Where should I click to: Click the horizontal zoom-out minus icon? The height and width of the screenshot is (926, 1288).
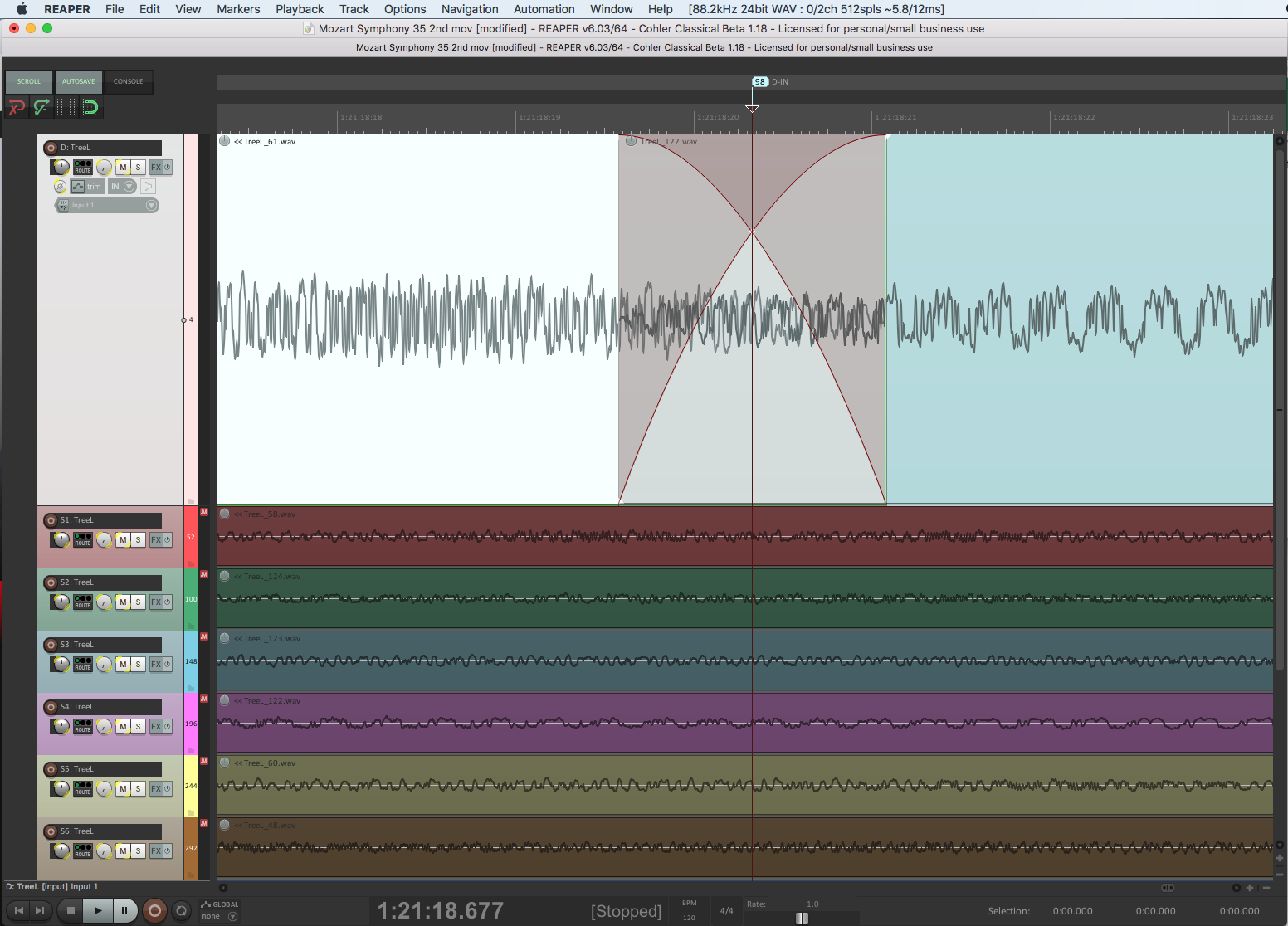(1266, 888)
